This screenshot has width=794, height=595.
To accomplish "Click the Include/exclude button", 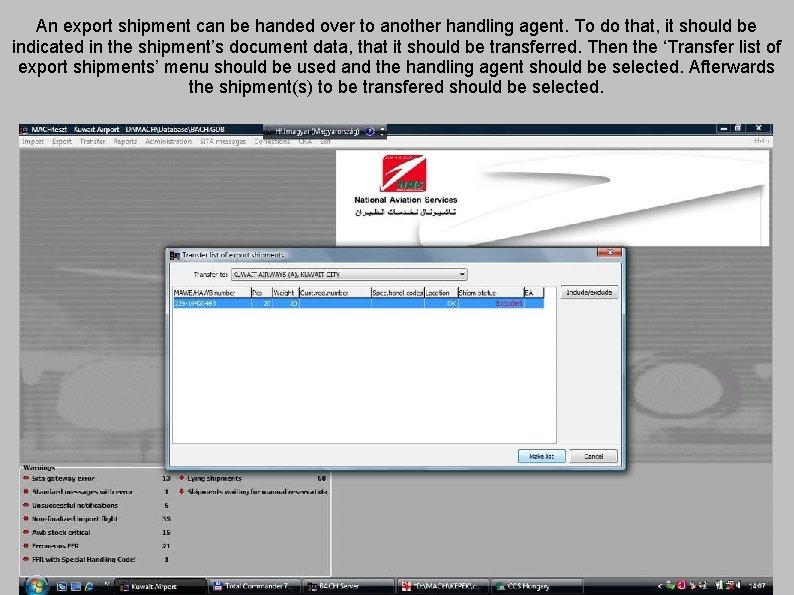I will 589,293.
